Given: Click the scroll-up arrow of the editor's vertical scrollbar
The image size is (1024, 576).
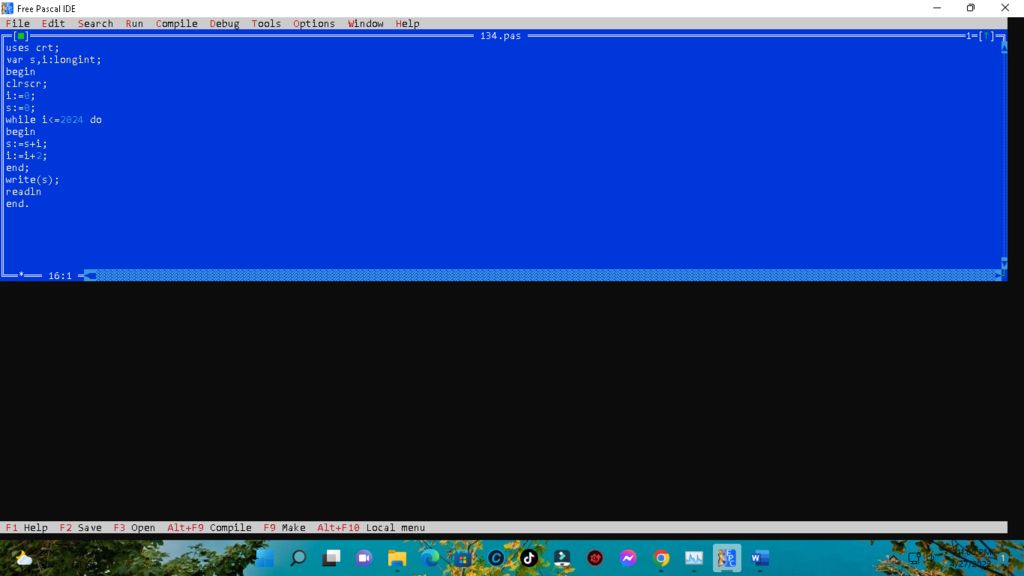Looking at the screenshot, I should [x=1004, y=47].
